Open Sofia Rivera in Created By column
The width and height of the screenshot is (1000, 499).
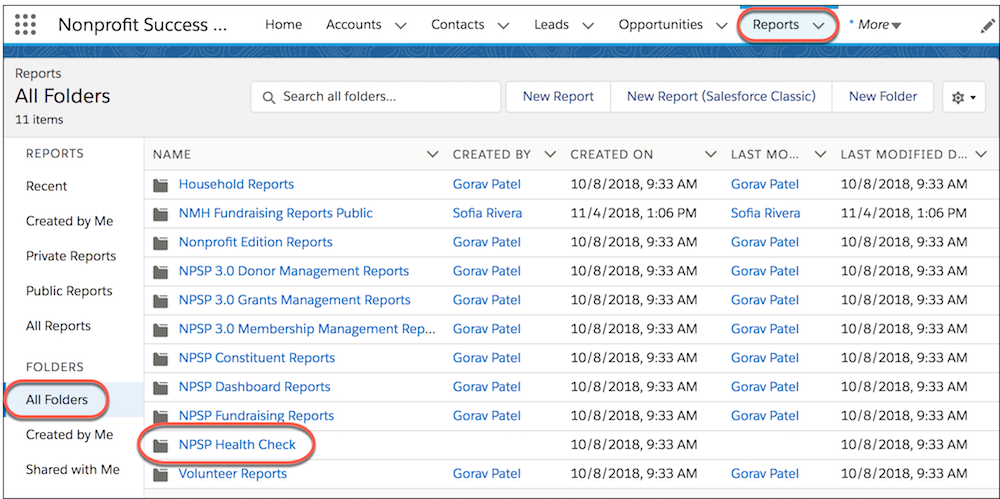pos(487,213)
